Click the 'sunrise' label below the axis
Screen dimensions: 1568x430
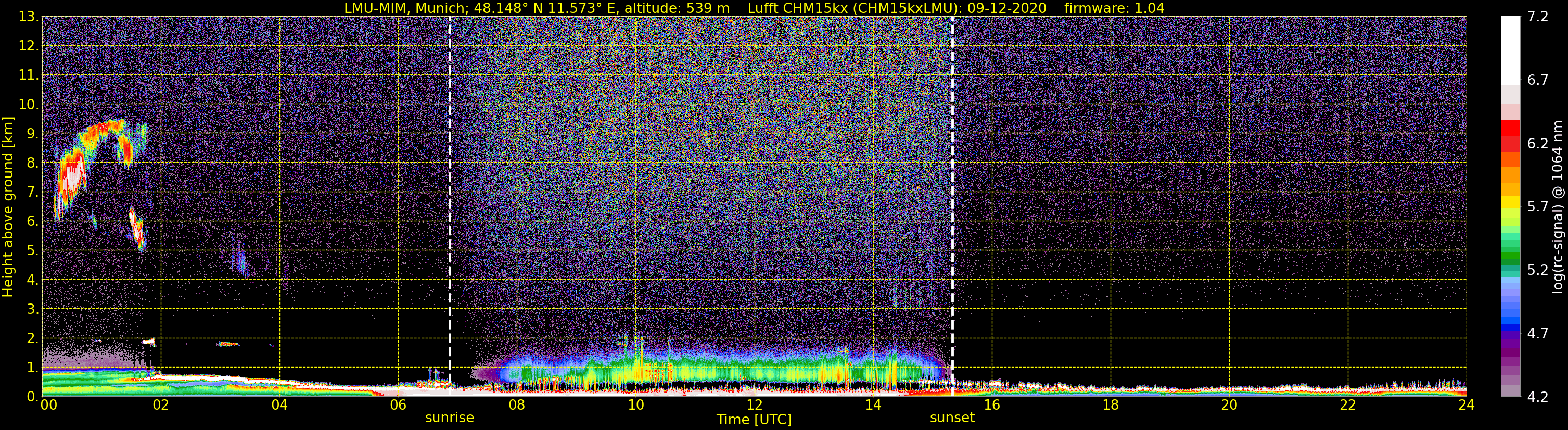point(449,417)
